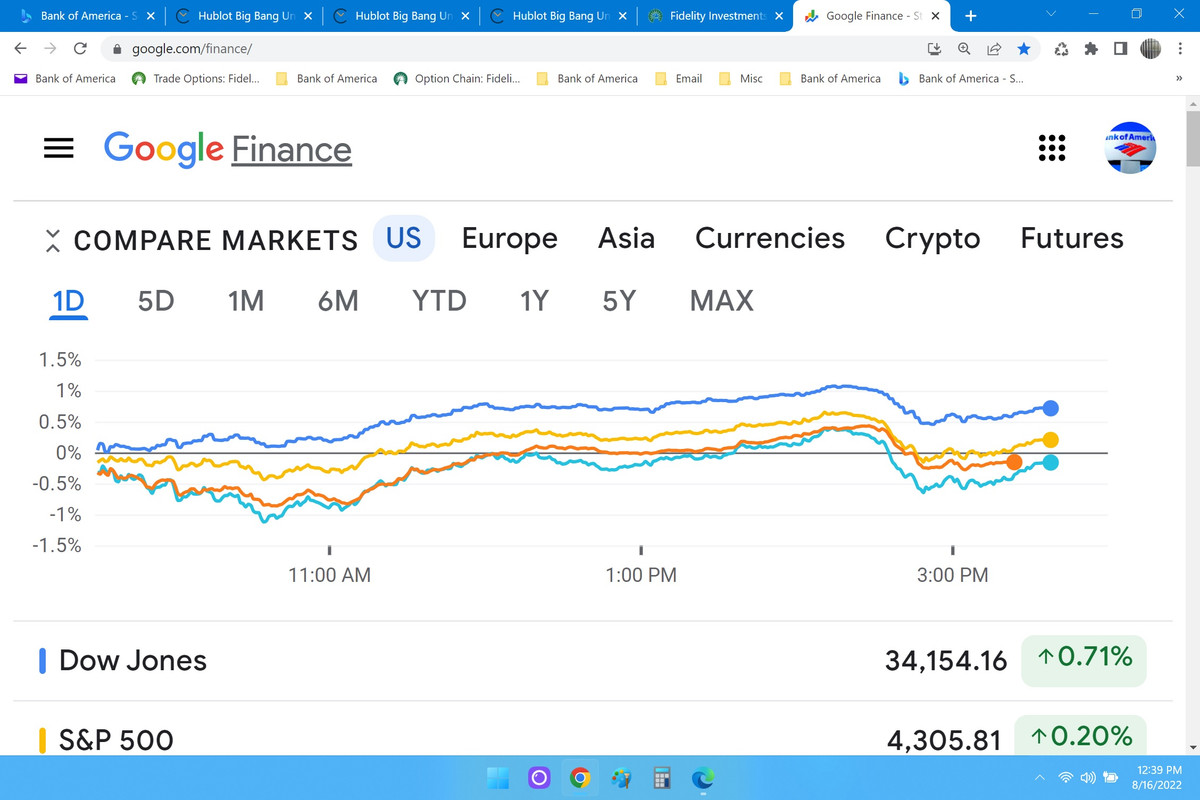Open the Misc bookmark folder

tap(741, 78)
